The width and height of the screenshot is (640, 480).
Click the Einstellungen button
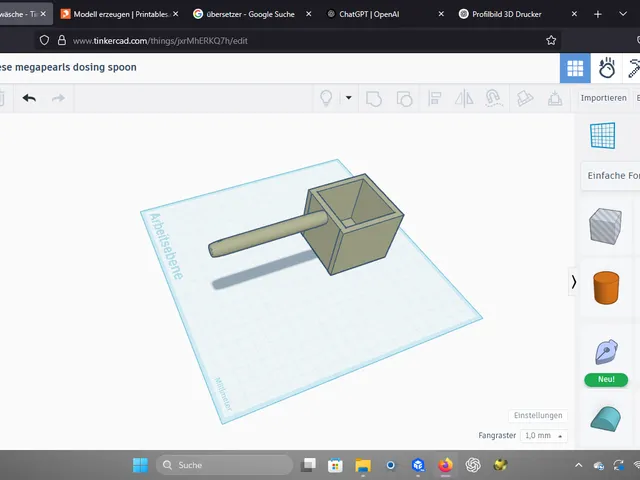coord(538,416)
